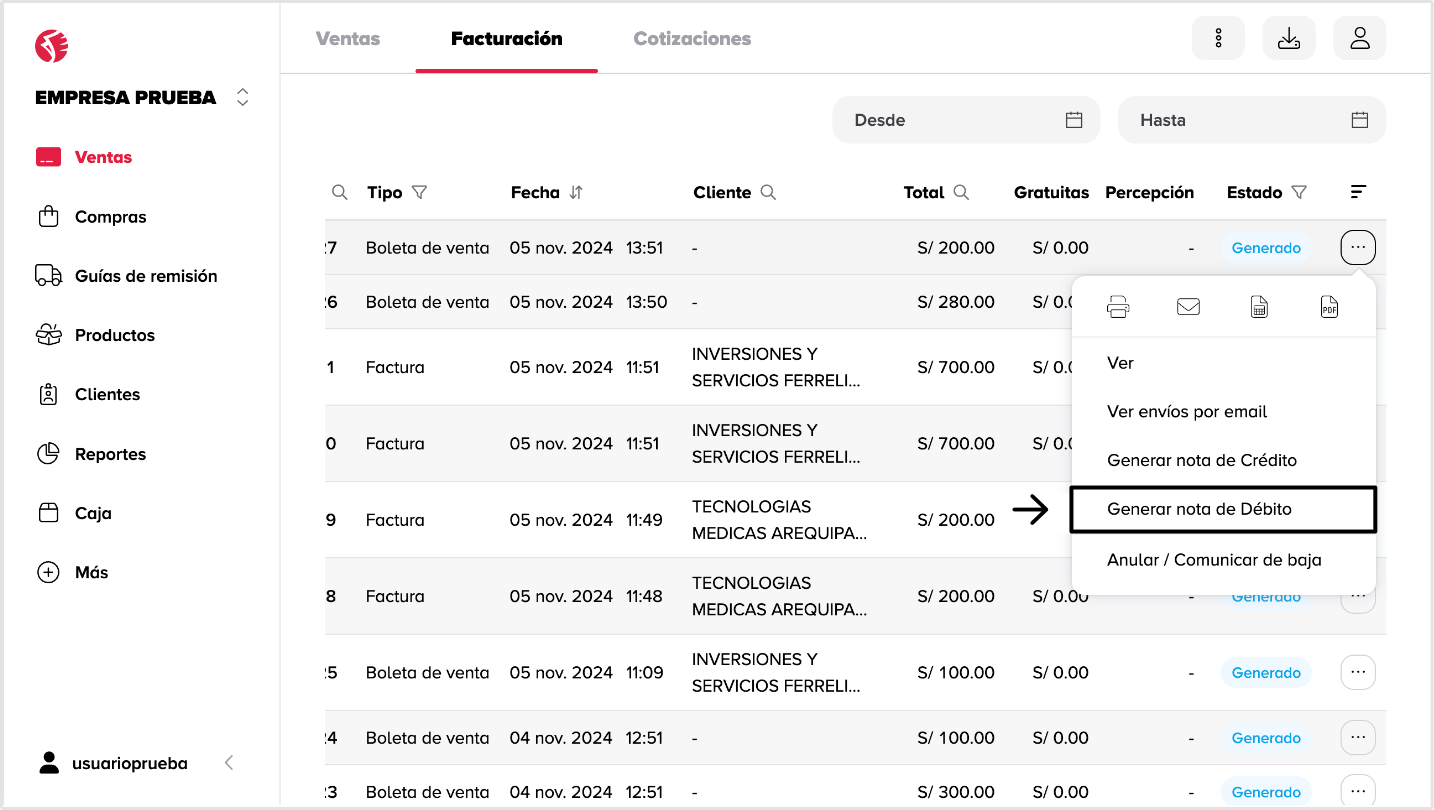Switch to the Cotizaciones tab
Image resolution: width=1434 pixels, height=810 pixels.
692,39
